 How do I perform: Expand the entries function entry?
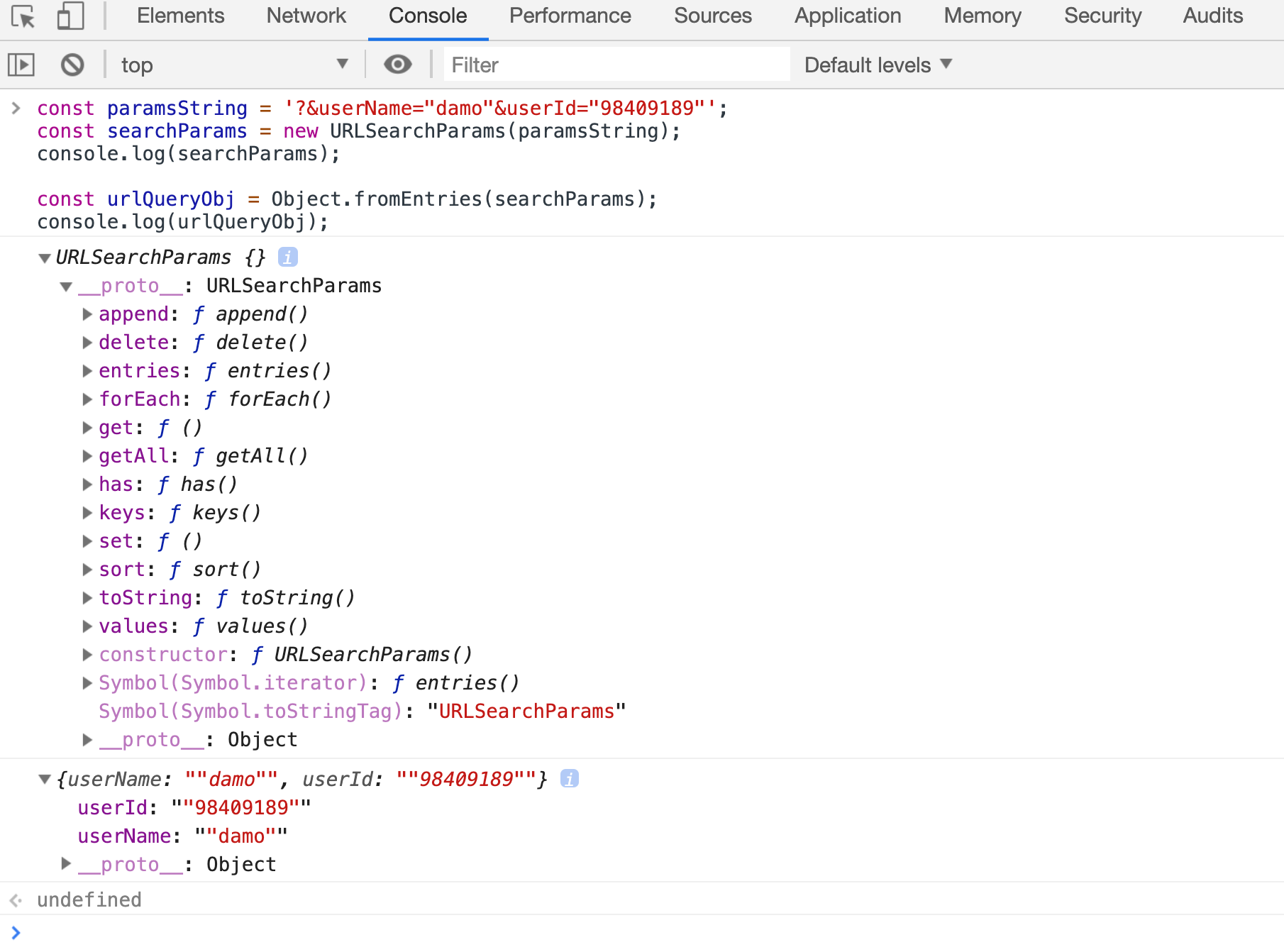coord(87,371)
